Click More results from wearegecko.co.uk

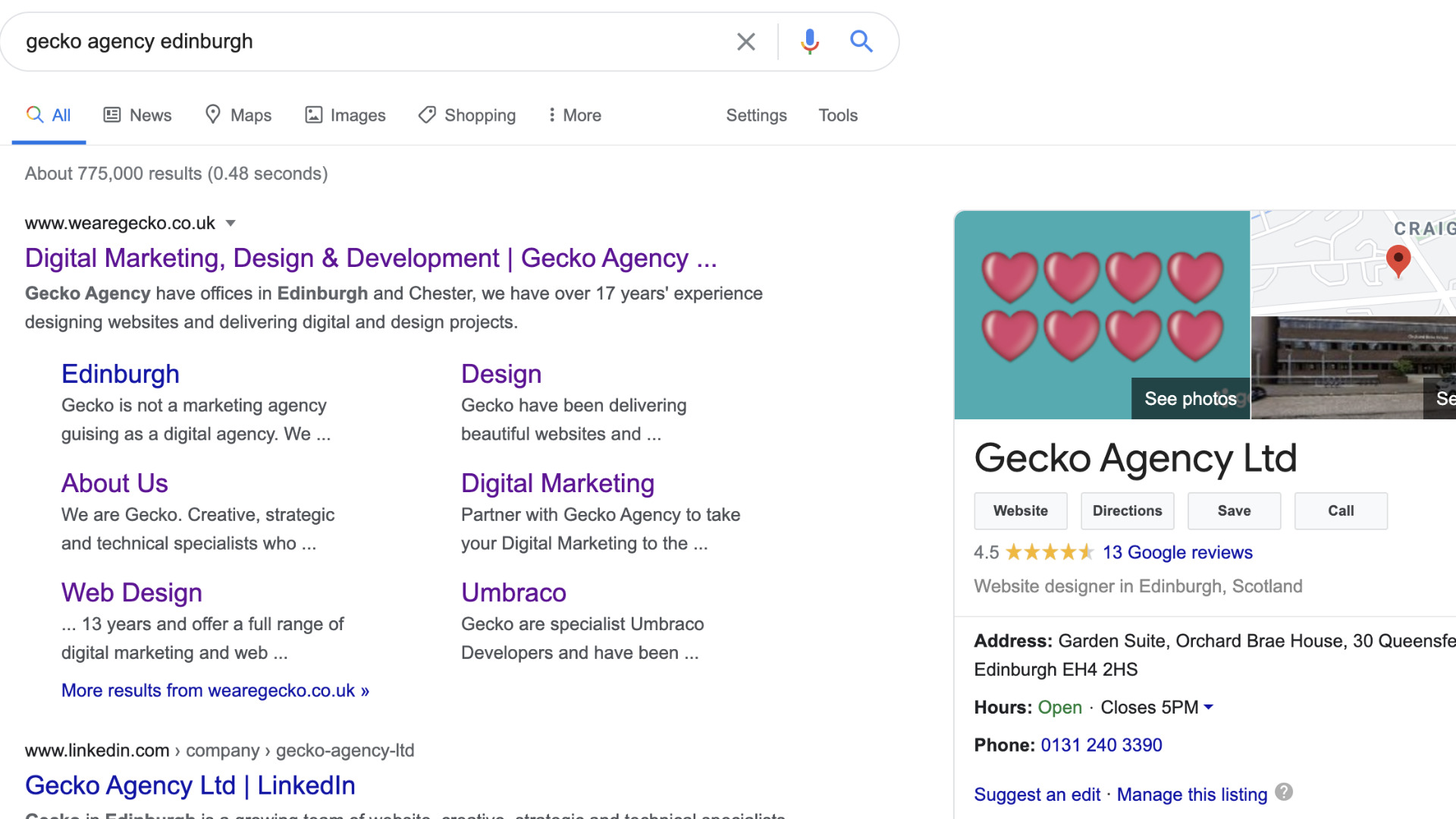pyautogui.click(x=215, y=691)
